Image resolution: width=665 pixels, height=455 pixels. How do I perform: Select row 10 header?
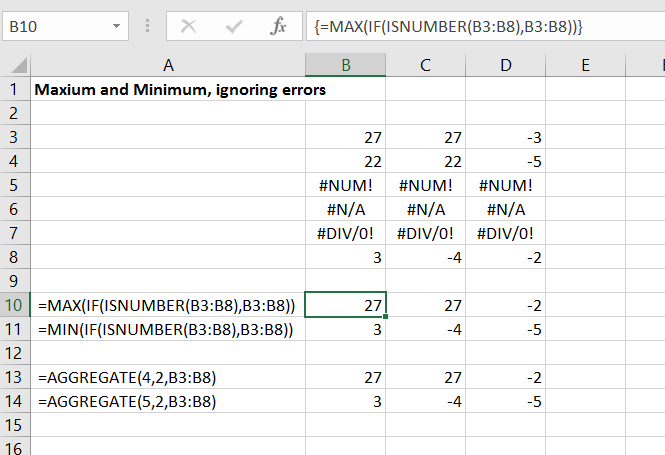pos(14,304)
